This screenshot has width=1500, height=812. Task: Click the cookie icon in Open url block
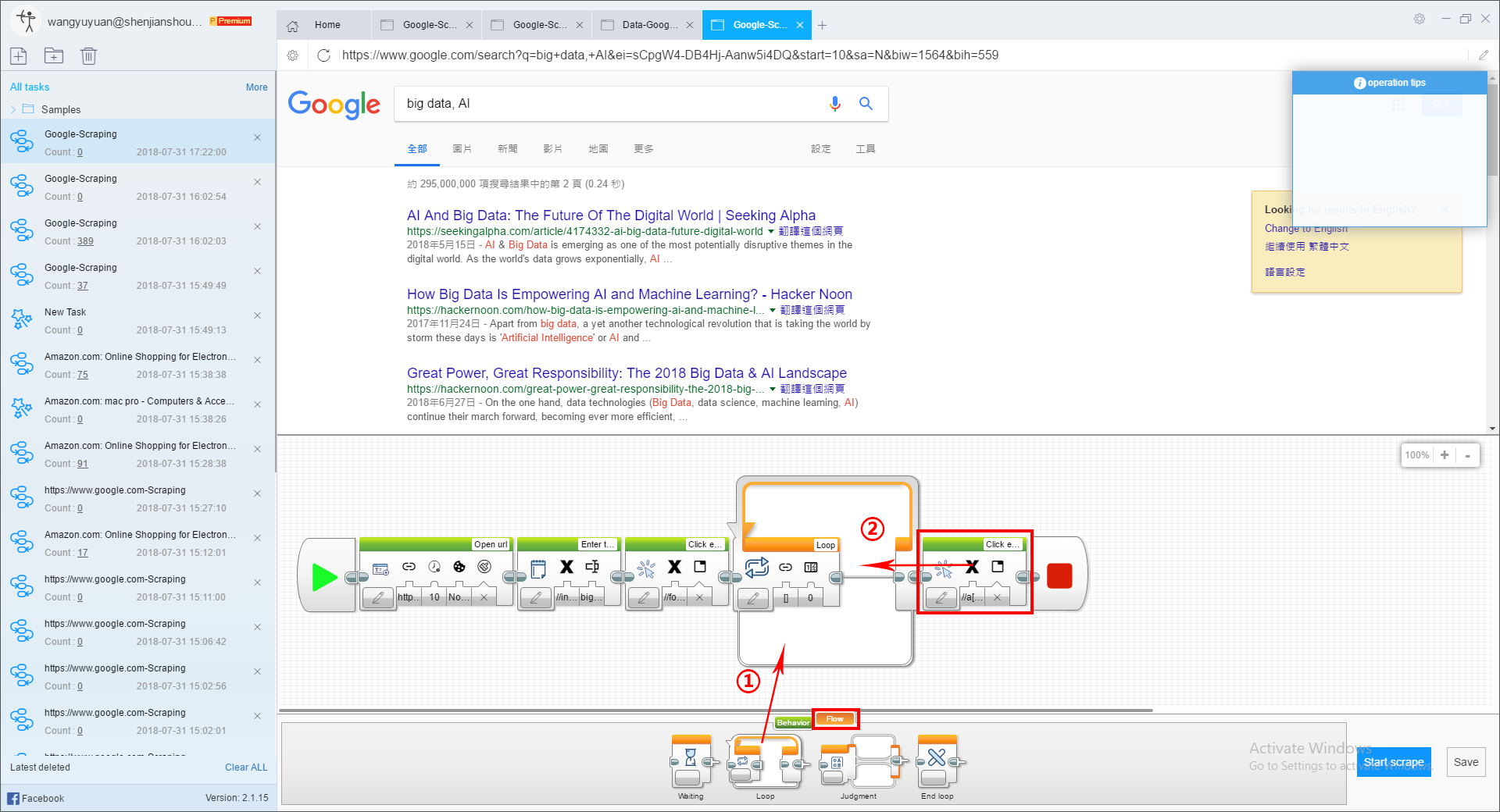[x=459, y=567]
